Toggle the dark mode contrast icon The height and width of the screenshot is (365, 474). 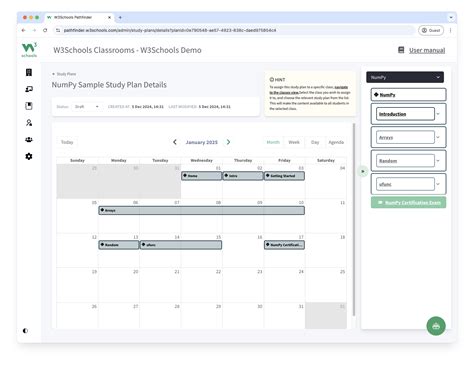[25, 331]
